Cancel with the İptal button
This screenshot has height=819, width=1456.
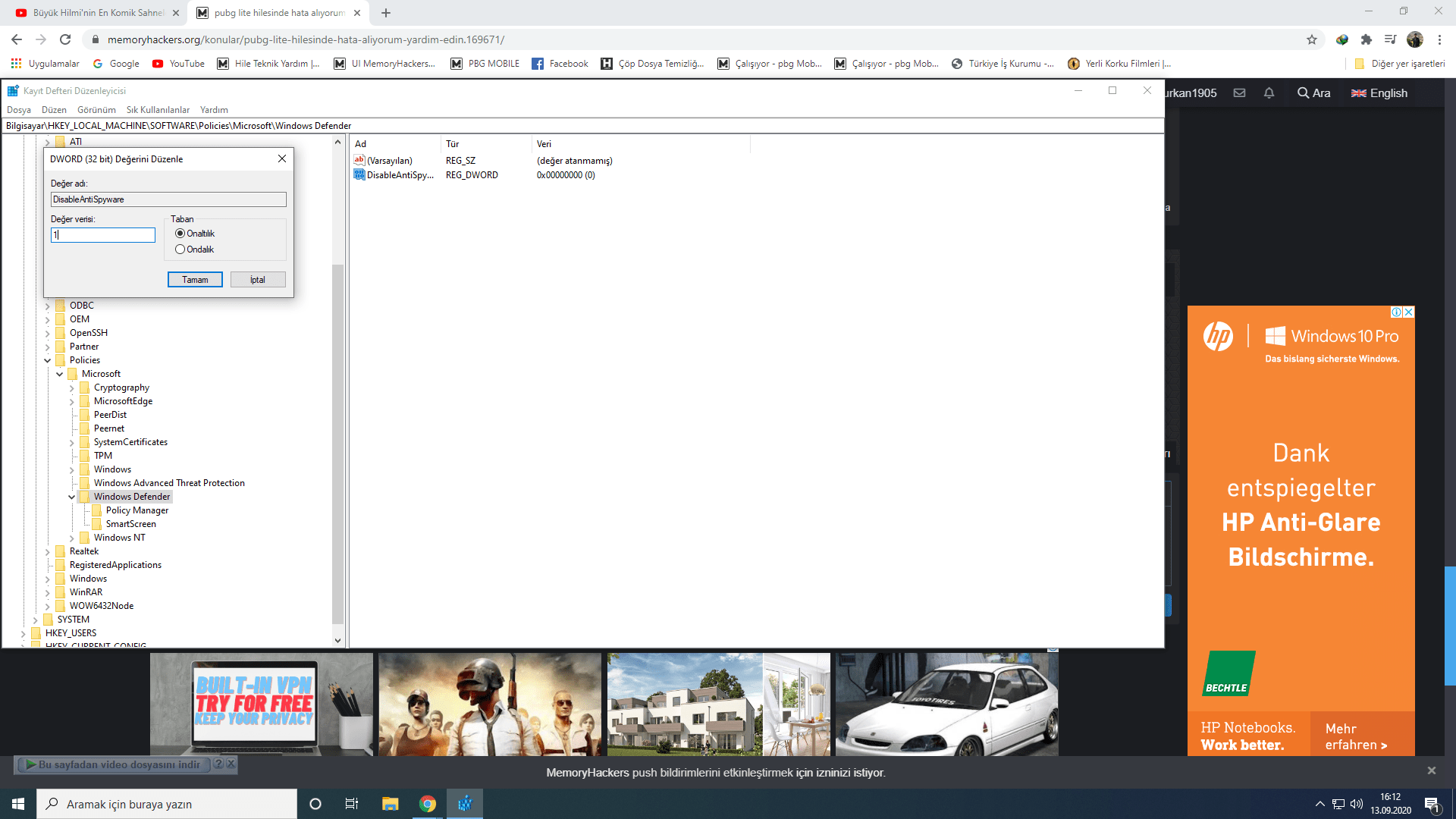pyautogui.click(x=258, y=280)
